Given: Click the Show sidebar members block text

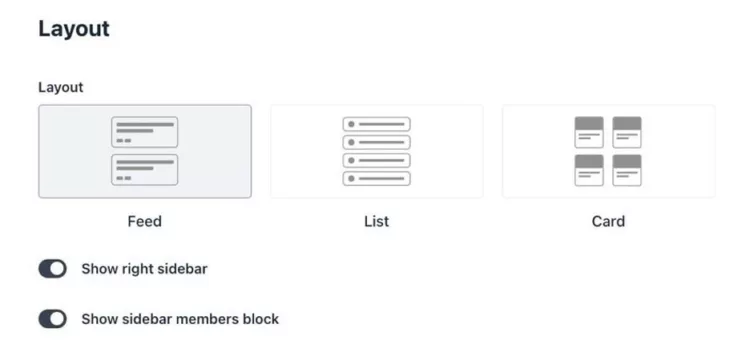Looking at the screenshot, I should [180, 319].
